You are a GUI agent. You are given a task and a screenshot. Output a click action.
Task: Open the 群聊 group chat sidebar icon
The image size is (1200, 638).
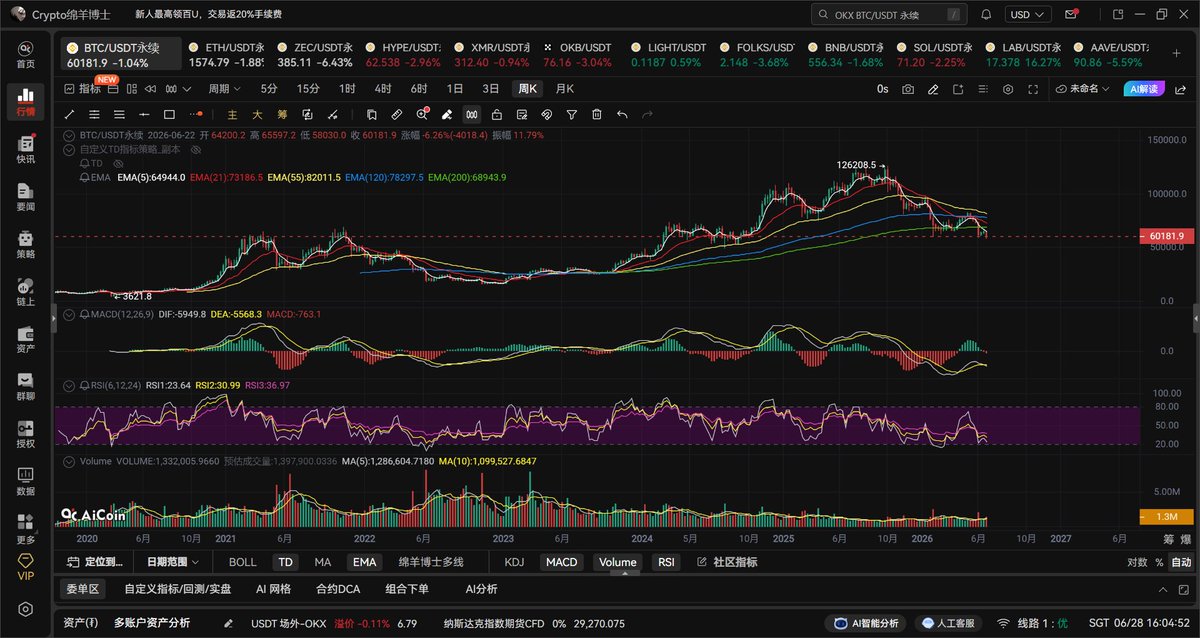pos(25,385)
